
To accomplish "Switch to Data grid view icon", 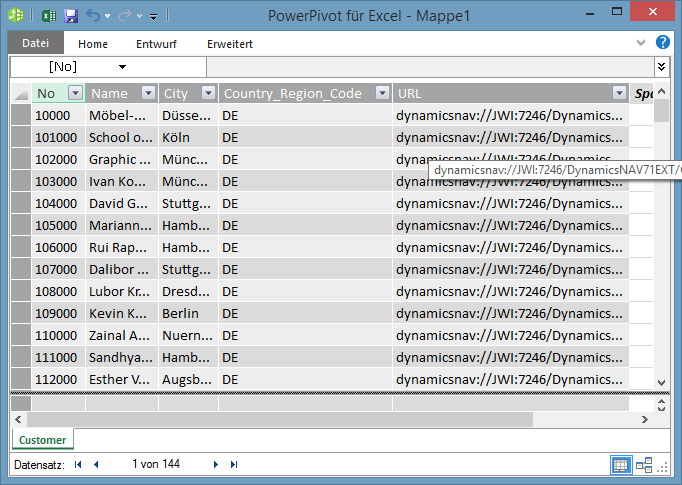I will click(x=620, y=465).
